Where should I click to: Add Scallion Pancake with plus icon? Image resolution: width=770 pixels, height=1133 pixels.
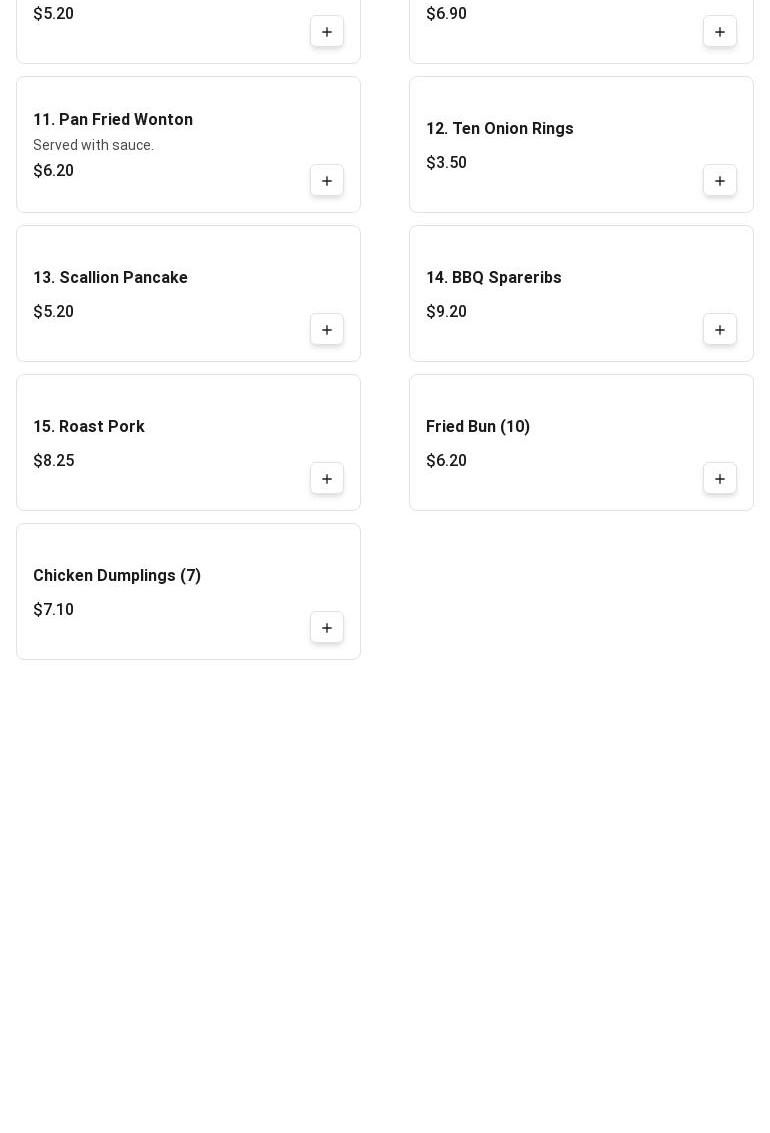[327, 330]
